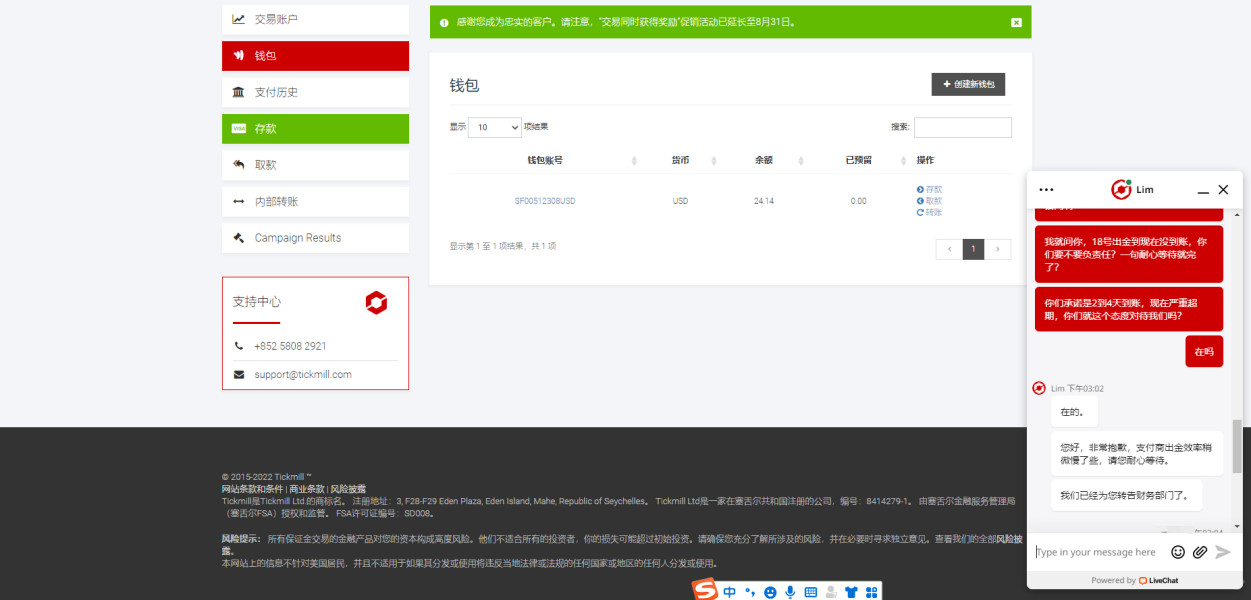
Task: Click the chart icon beside 交易账户
Action: tap(239, 19)
